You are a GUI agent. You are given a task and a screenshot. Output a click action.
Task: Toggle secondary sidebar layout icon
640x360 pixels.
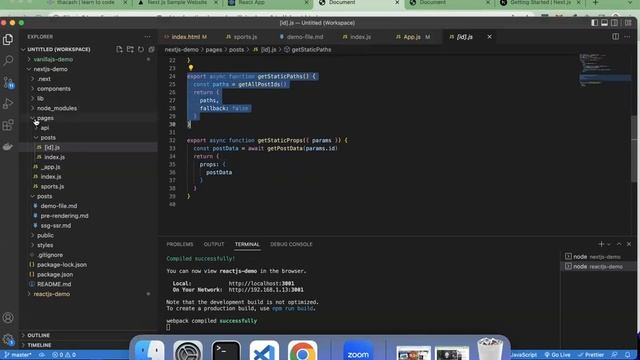pyautogui.click(x=614, y=23)
